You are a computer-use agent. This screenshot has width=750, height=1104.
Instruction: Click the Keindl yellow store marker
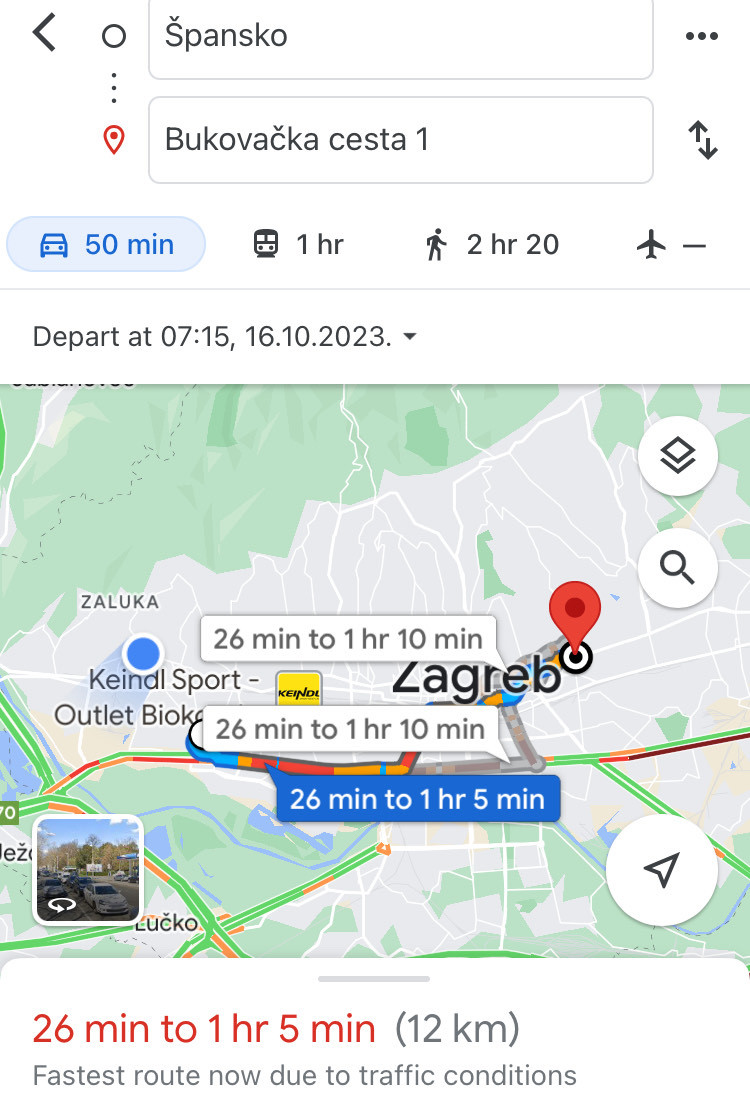tap(299, 689)
